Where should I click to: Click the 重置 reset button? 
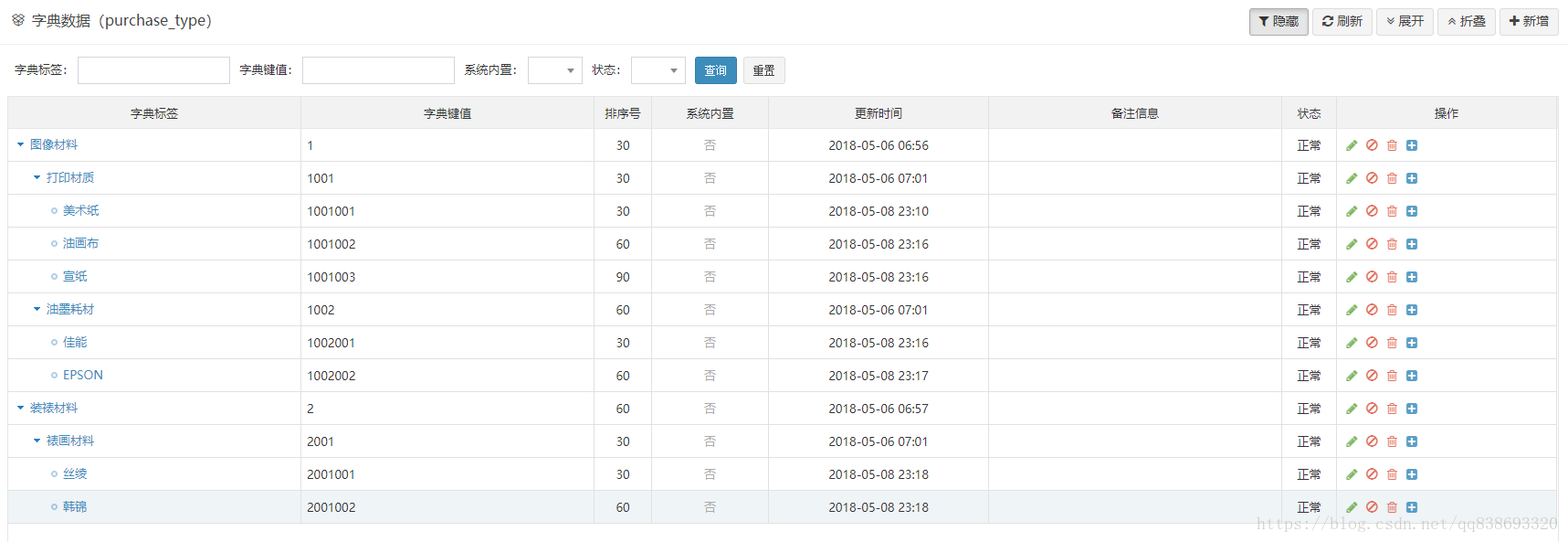pyautogui.click(x=764, y=70)
